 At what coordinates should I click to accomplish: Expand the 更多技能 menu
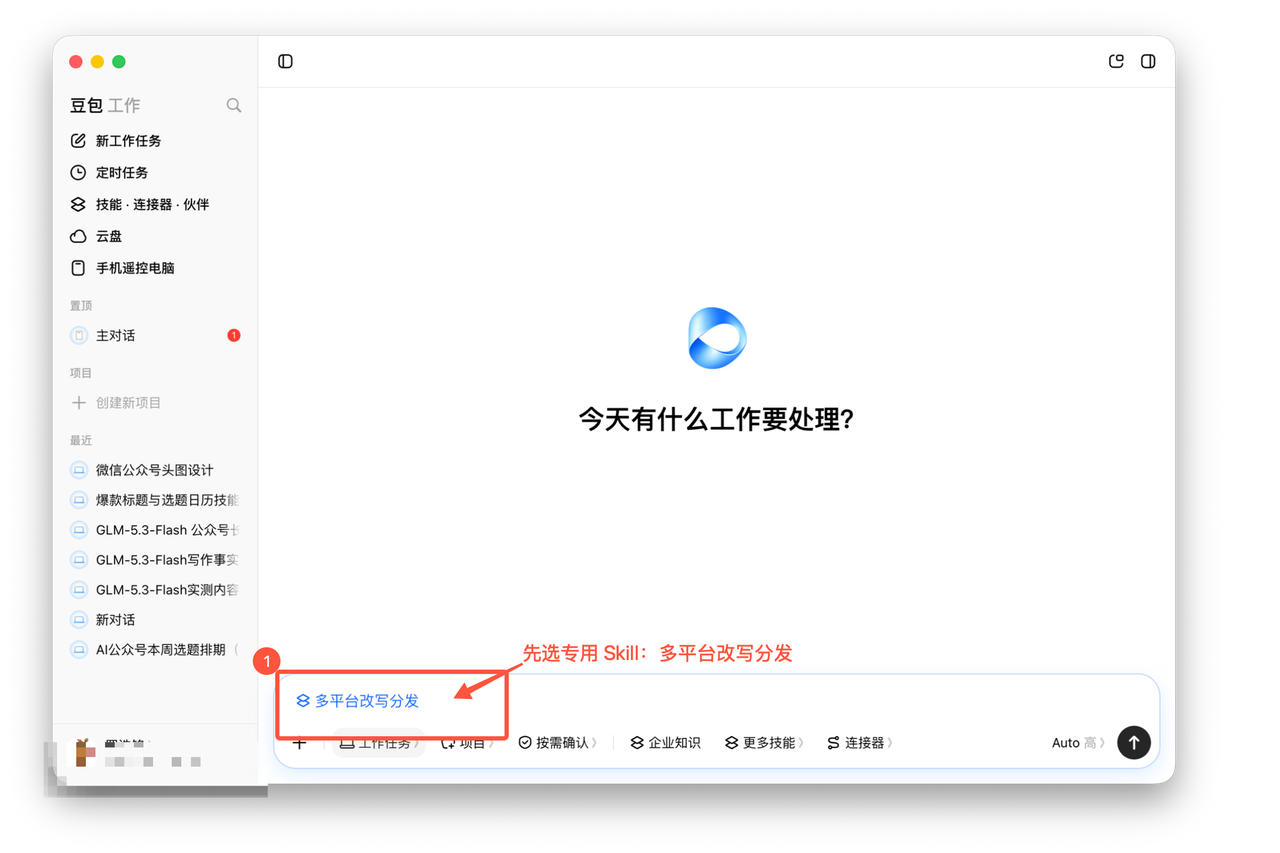point(765,743)
